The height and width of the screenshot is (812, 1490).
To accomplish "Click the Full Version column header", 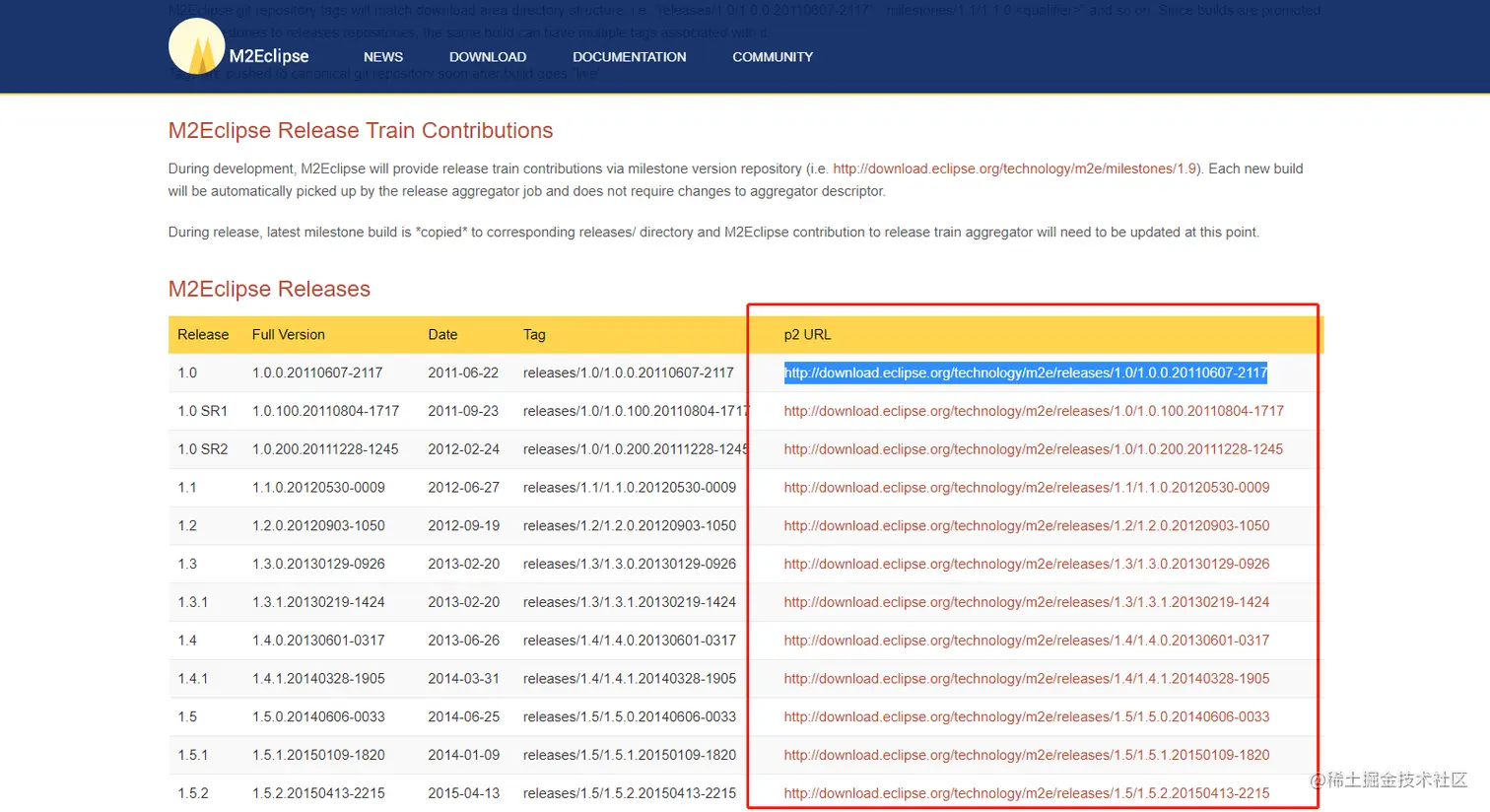I will 288,335.
